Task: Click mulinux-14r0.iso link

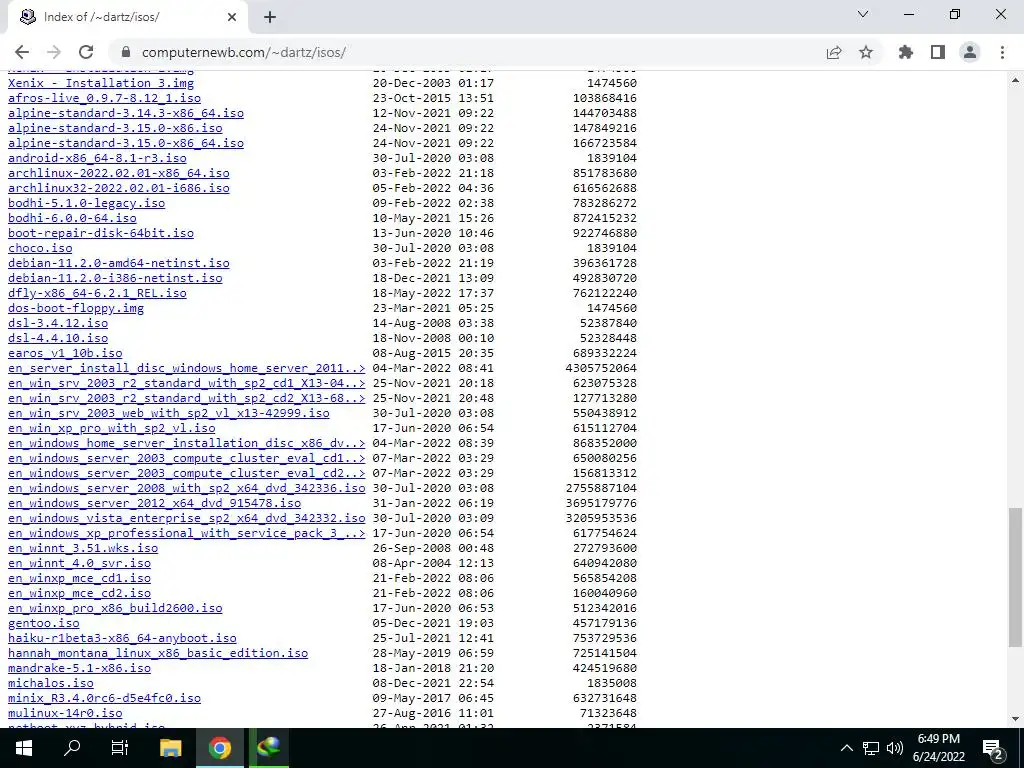Action: pyautogui.click(x=65, y=713)
